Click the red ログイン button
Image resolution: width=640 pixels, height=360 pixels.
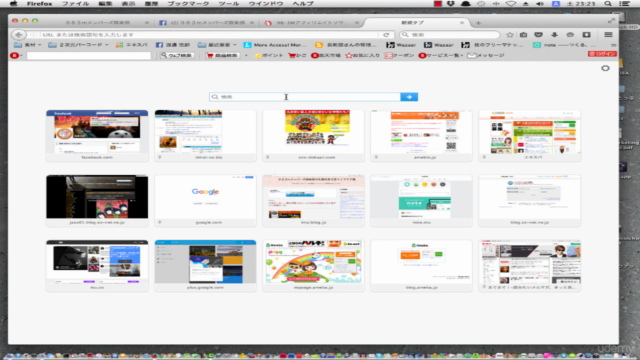[x=602, y=54]
